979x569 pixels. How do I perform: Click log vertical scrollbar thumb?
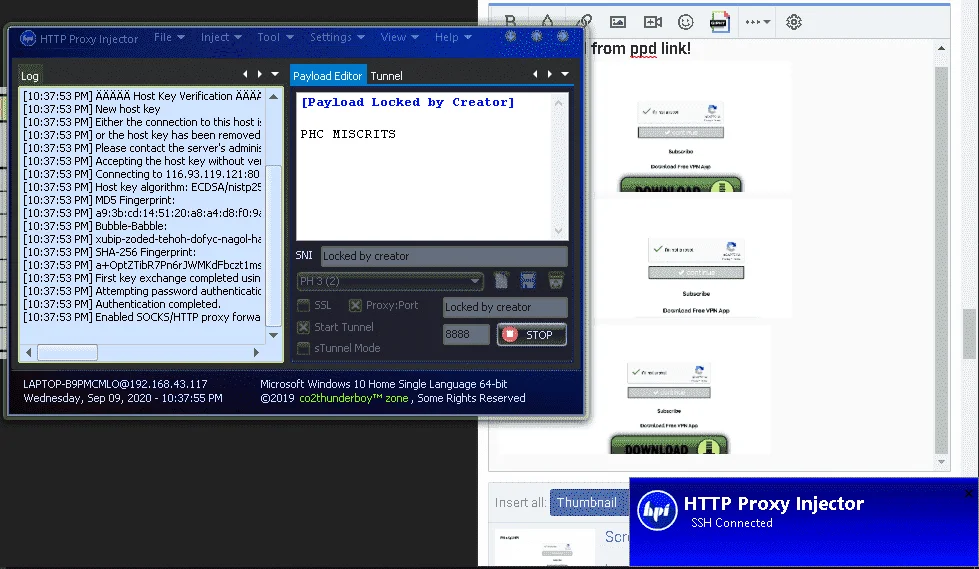[273, 245]
